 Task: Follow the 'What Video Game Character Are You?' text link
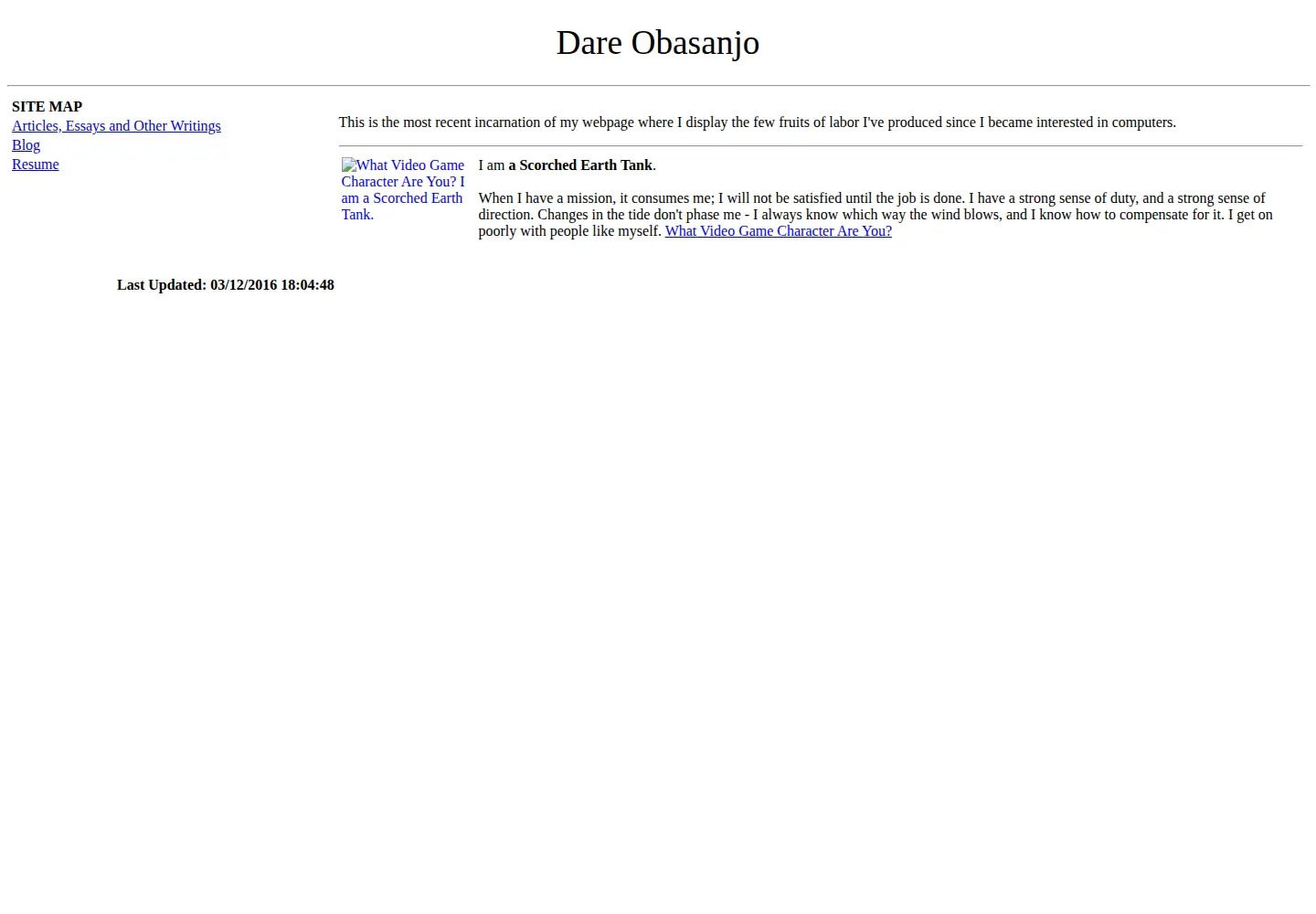tap(779, 231)
